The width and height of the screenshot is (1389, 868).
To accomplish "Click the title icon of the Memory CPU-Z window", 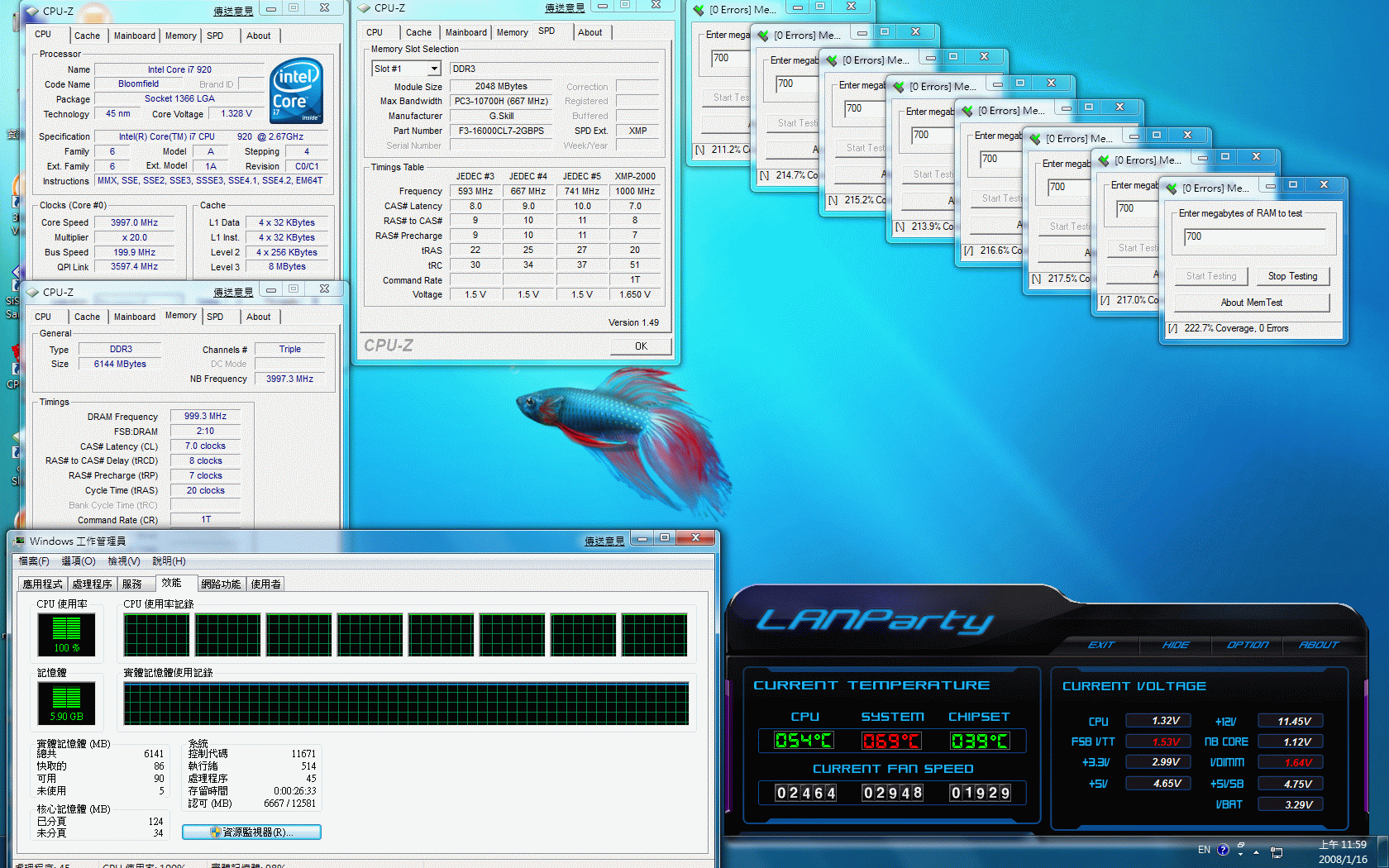I will point(32,292).
